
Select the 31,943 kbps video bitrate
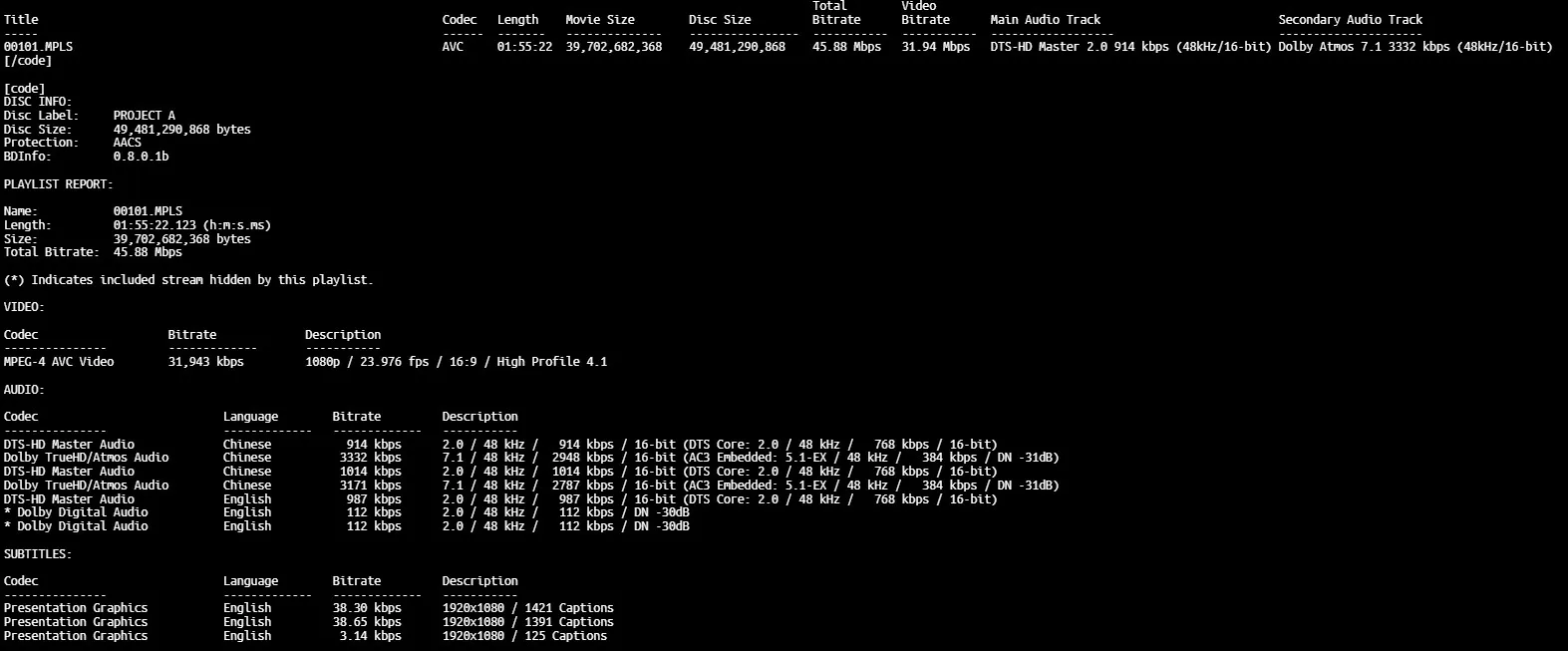pyautogui.click(x=205, y=362)
